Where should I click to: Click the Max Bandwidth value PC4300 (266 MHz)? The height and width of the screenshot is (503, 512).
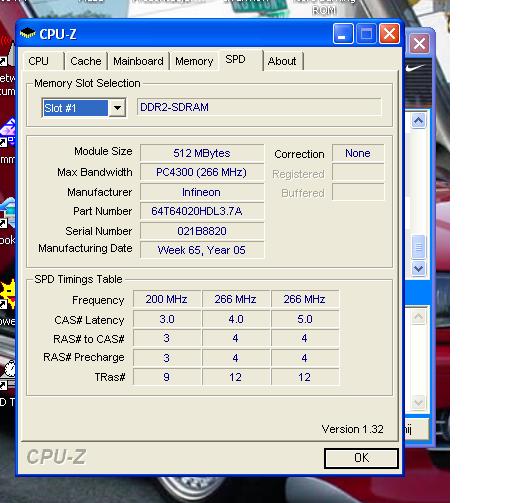[x=202, y=172]
